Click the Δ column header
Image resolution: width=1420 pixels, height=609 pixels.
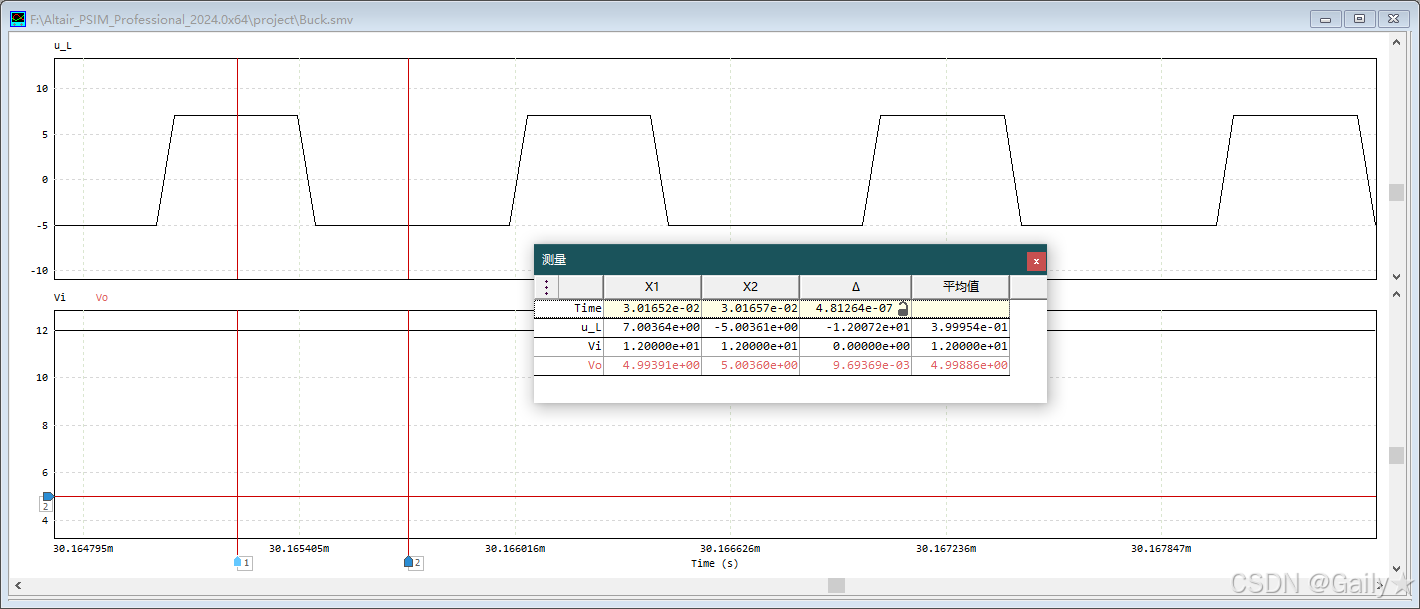[856, 287]
